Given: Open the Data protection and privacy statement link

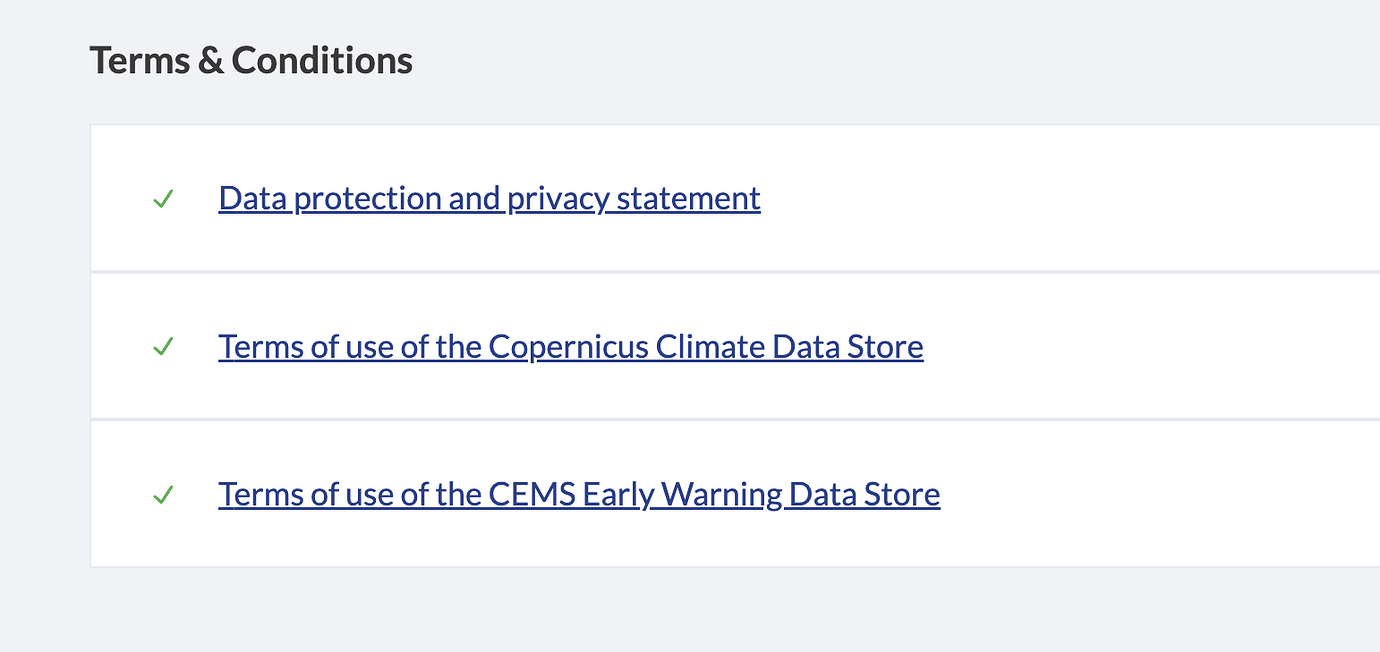Looking at the screenshot, I should pos(489,199).
